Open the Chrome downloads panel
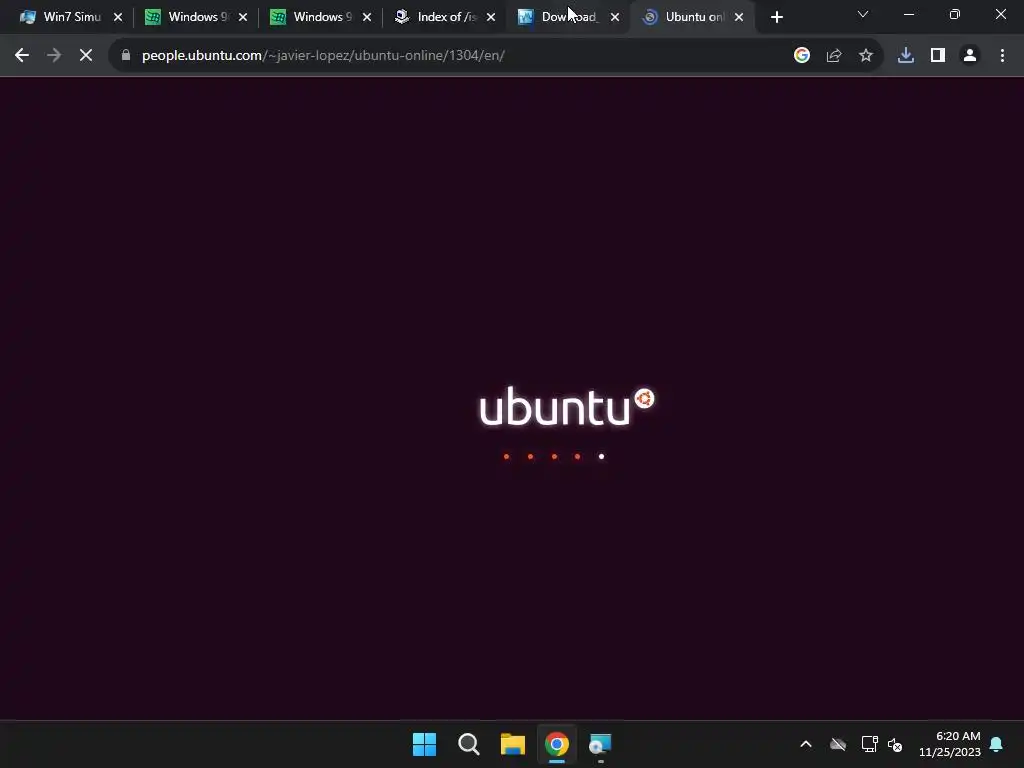 906,56
